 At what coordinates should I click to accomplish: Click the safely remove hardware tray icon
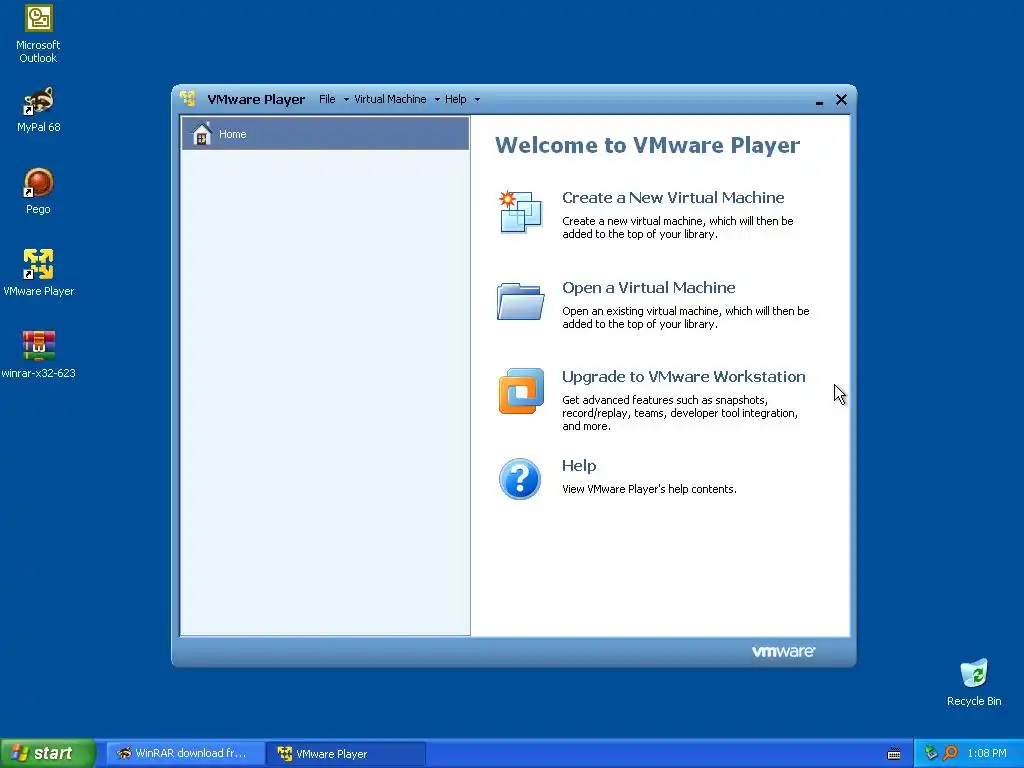(931, 753)
